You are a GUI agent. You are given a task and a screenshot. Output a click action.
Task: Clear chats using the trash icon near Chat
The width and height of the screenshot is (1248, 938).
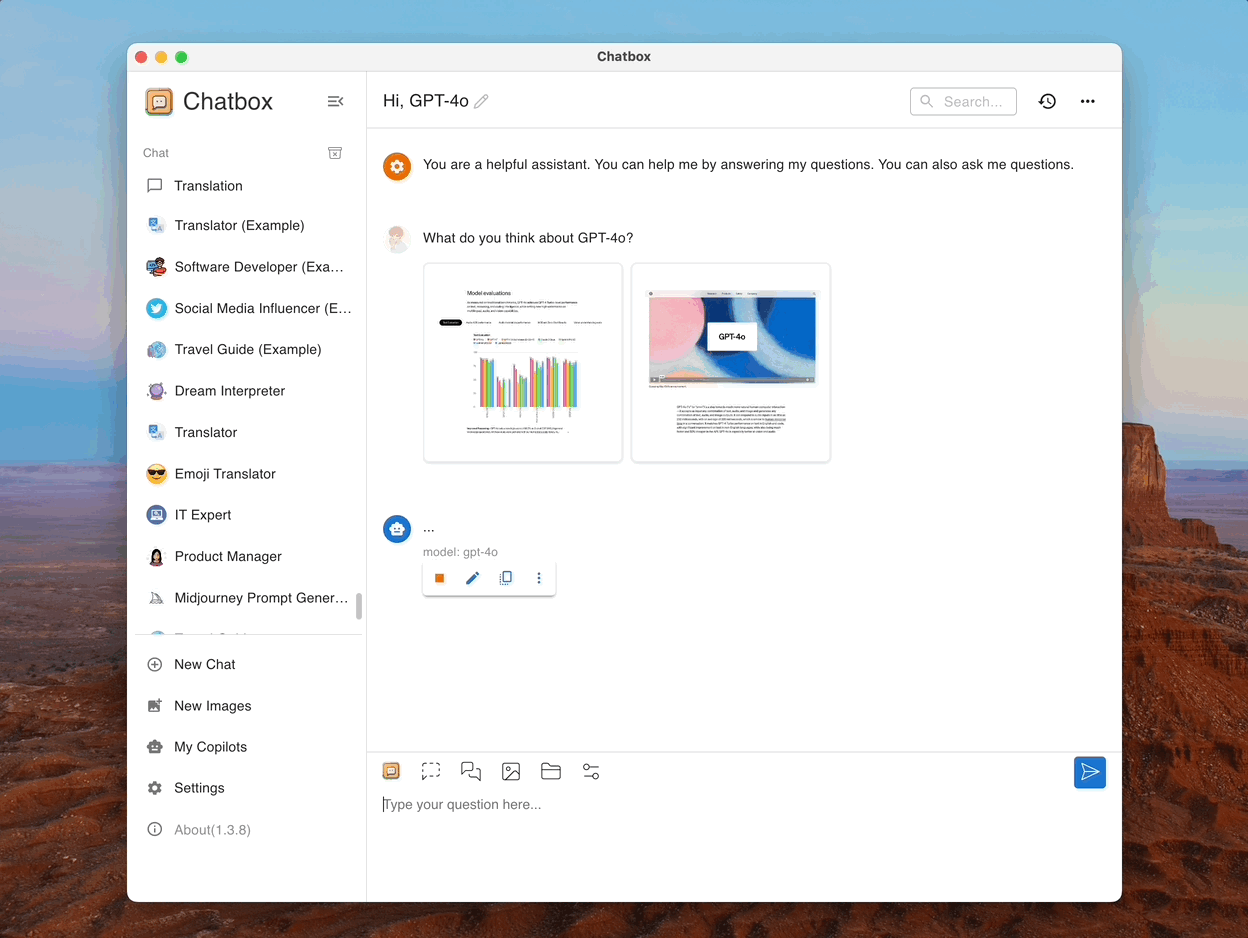pos(335,153)
